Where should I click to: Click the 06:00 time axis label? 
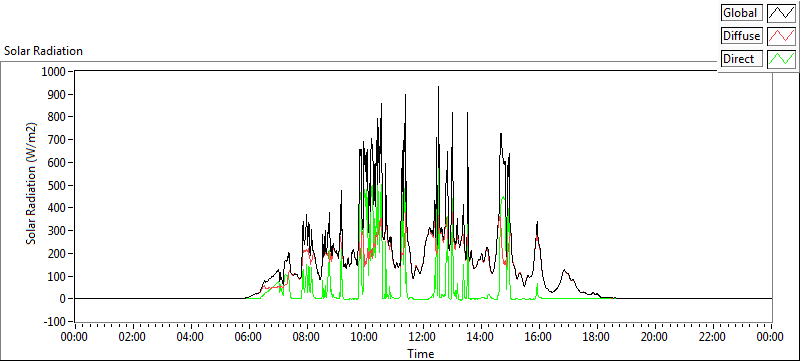coord(249,337)
